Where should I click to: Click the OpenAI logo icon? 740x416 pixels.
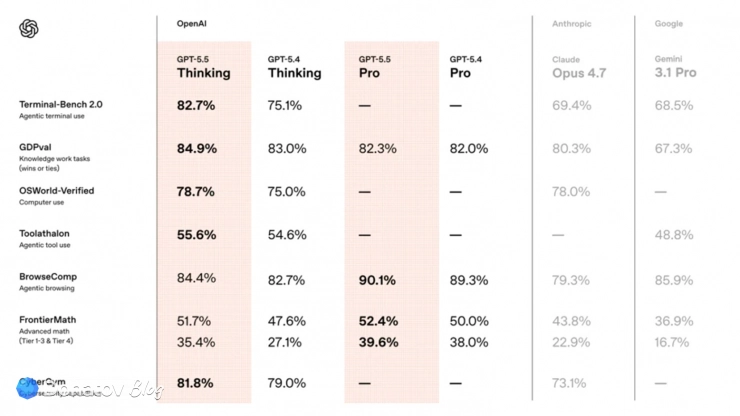(x=29, y=29)
